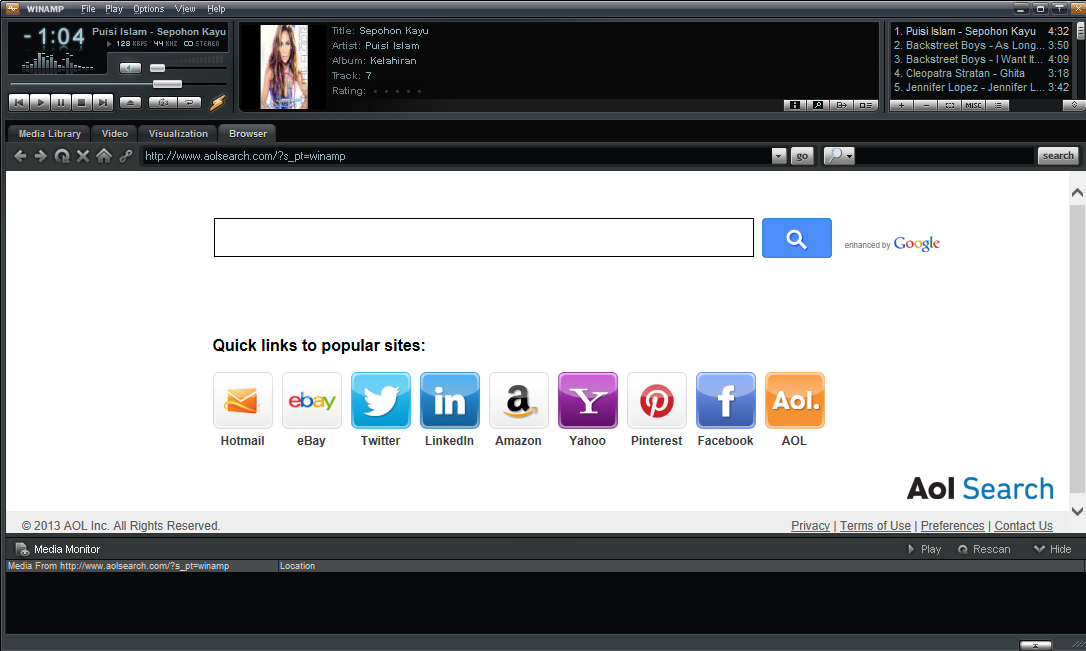
Task: Click the blue AOL search magnifier button
Action: point(796,238)
